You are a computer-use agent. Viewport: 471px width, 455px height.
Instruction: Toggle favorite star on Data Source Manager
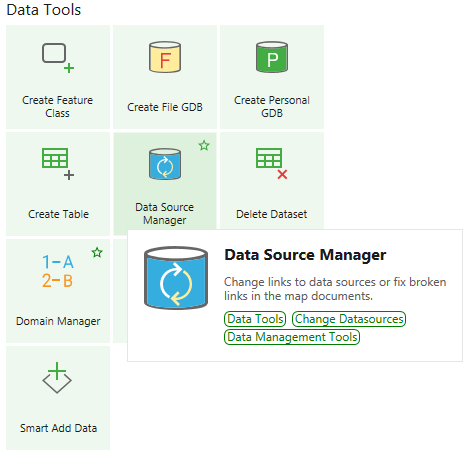click(x=204, y=146)
